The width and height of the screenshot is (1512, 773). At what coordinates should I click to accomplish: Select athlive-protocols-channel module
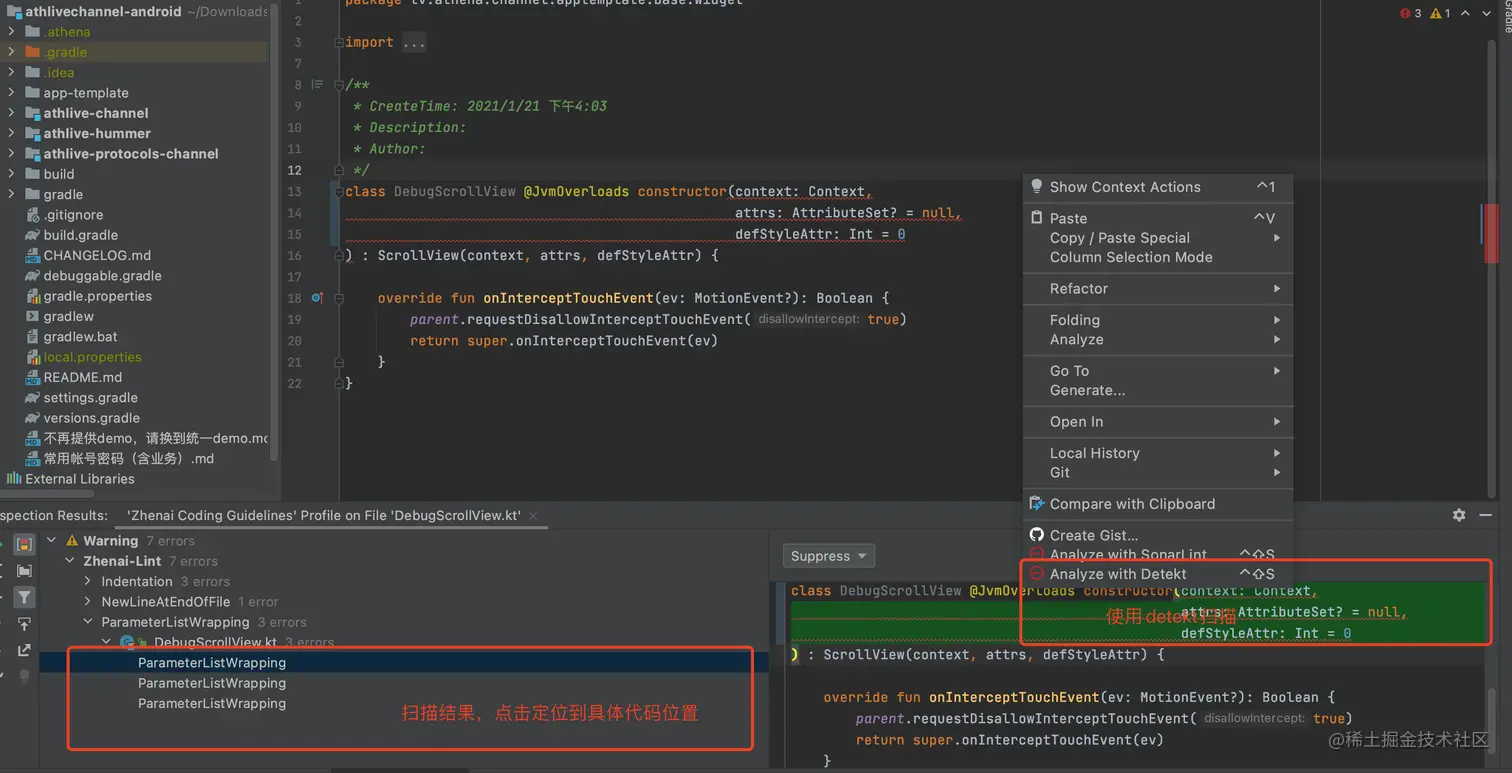131,154
